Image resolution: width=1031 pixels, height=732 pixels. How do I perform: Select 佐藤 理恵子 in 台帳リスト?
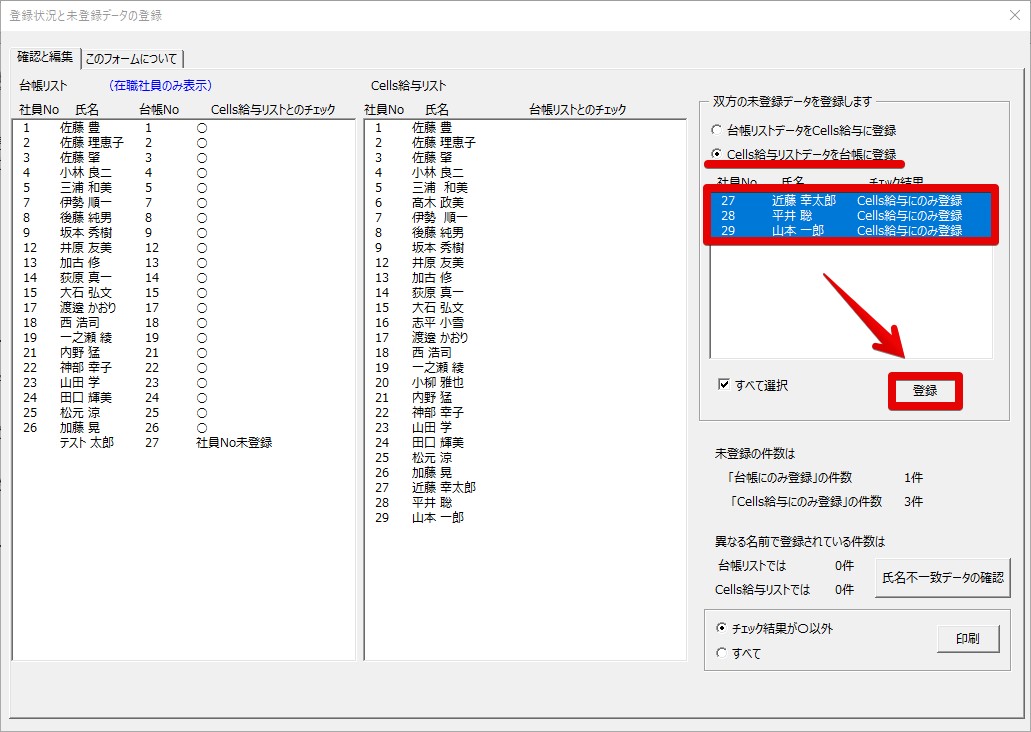point(183,143)
